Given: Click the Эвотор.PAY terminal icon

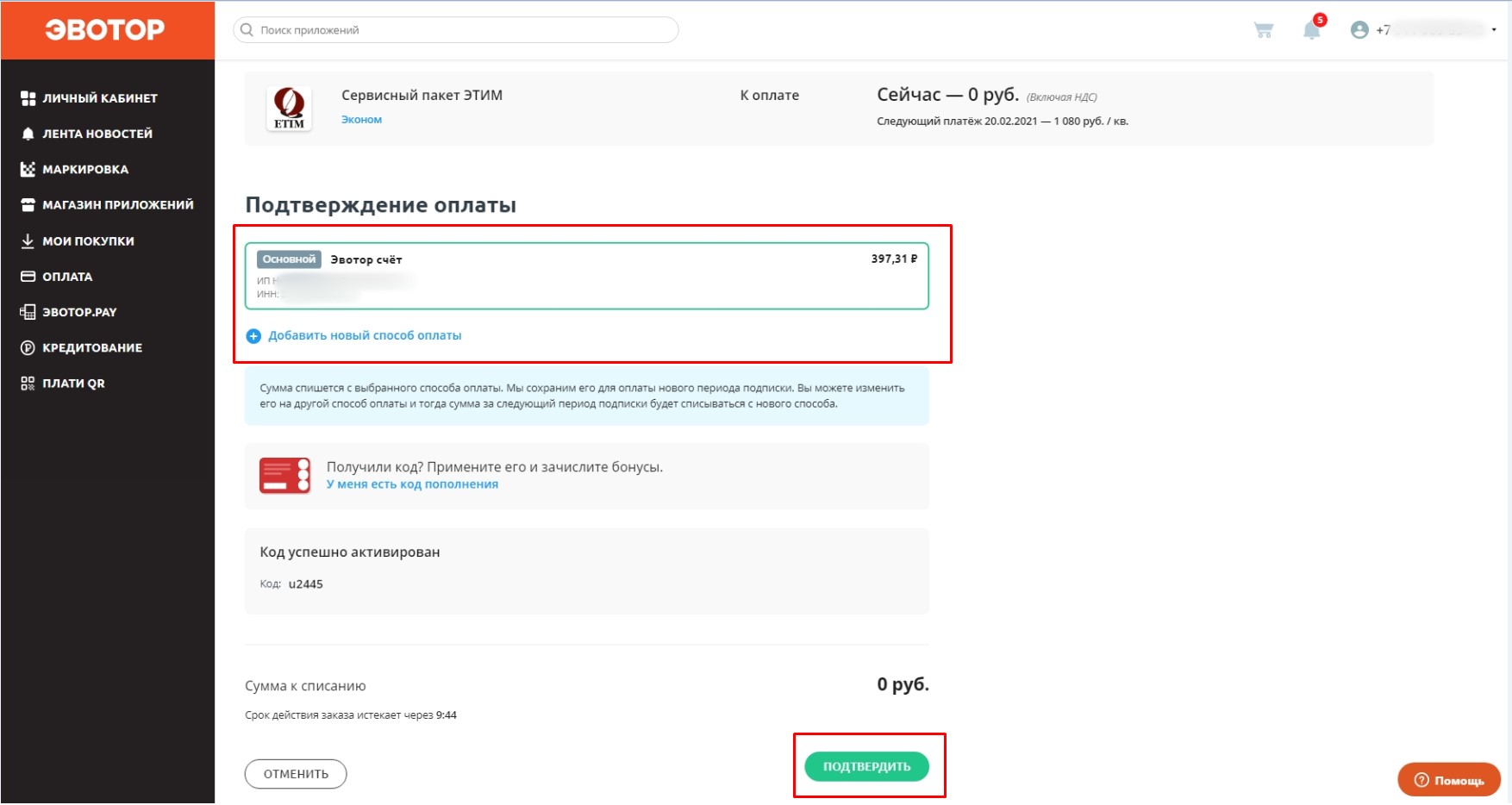Looking at the screenshot, I should point(28,312).
